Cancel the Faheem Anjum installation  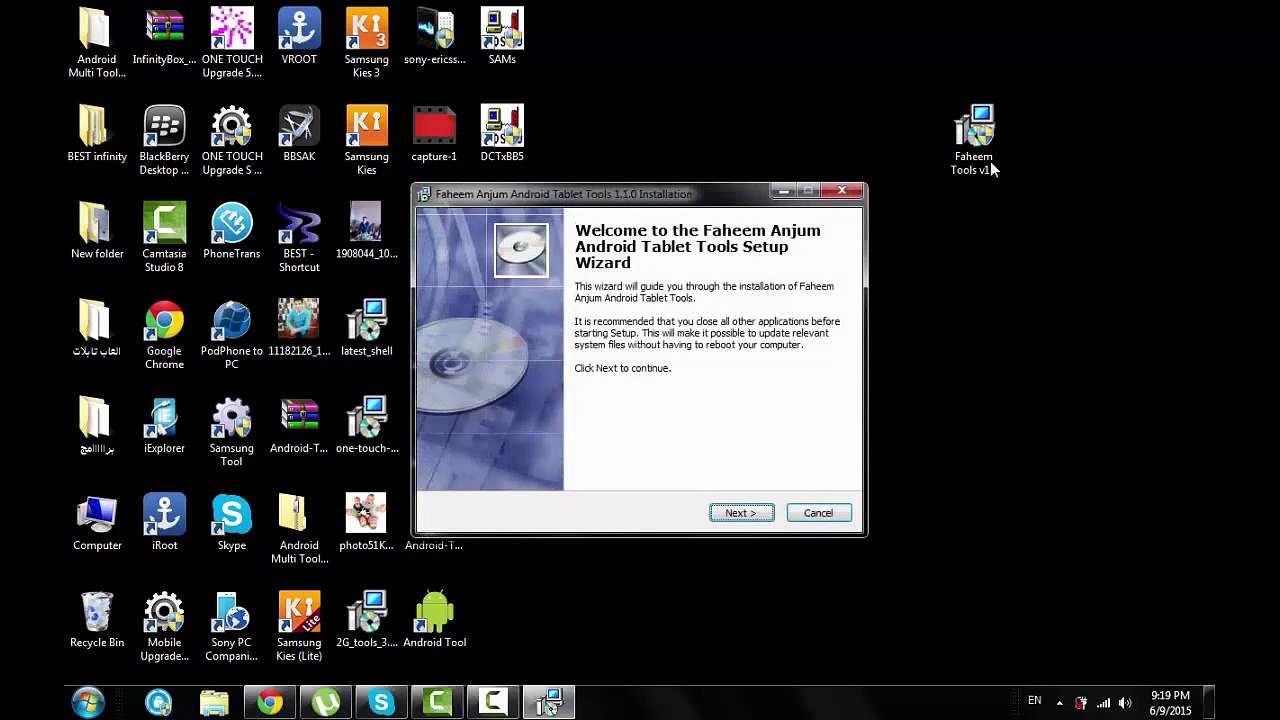818,513
